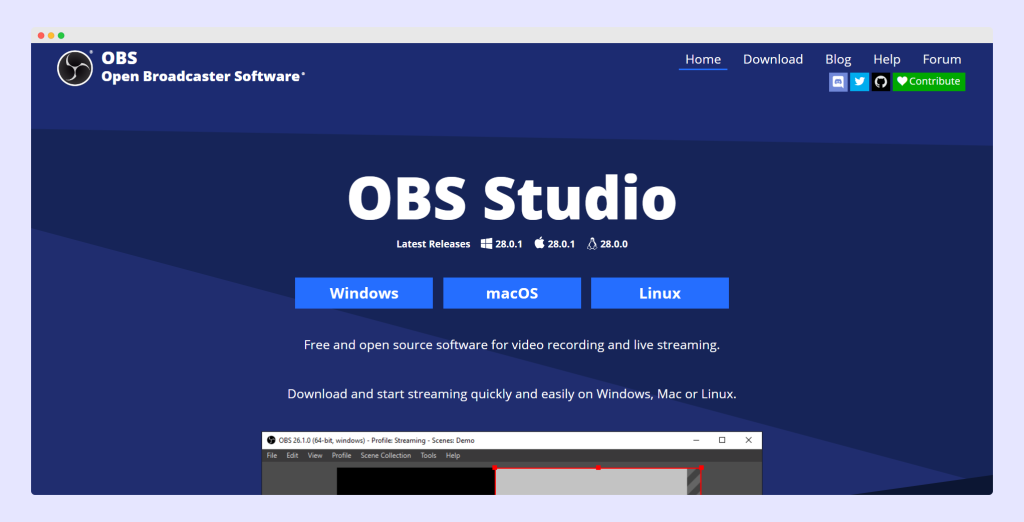The image size is (1024, 522).
Task: Open the Blog nav item
Action: click(838, 59)
